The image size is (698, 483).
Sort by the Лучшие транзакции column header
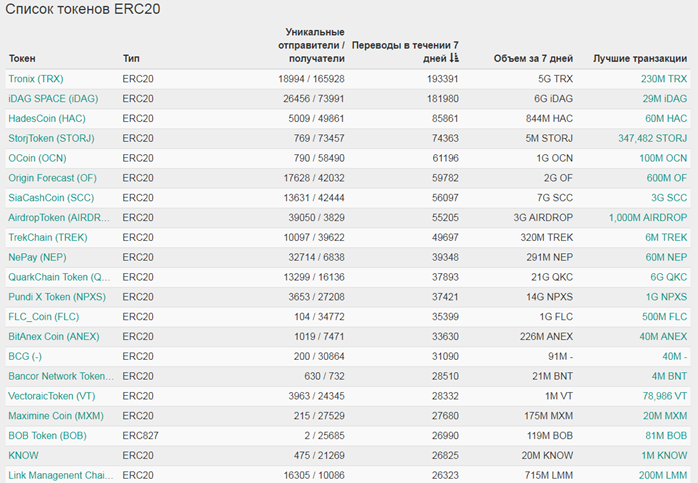pyautogui.click(x=639, y=58)
